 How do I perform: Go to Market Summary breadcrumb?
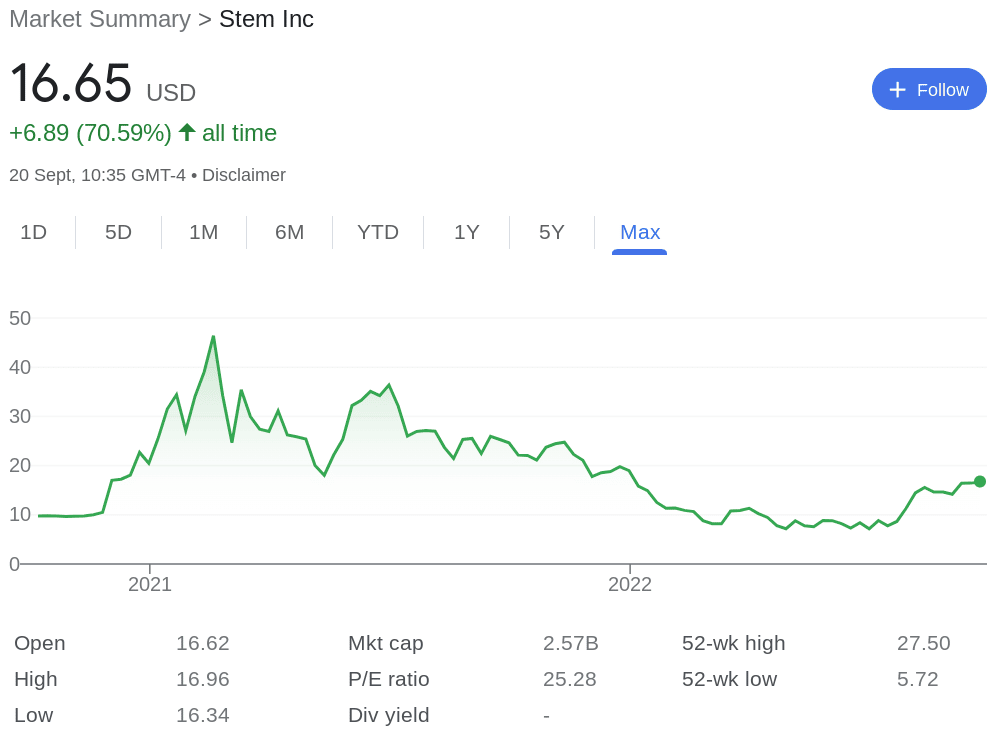[x=100, y=19]
